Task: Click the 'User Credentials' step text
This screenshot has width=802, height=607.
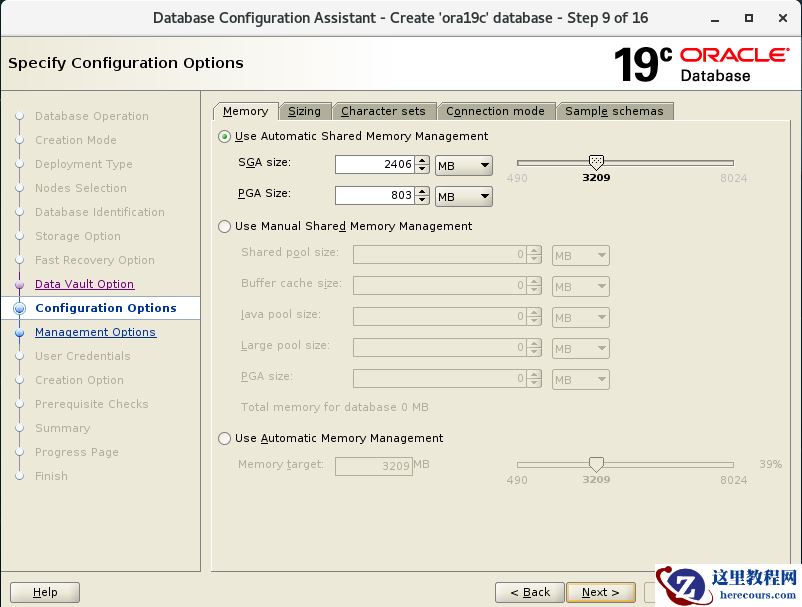Action: pyautogui.click(x=82, y=356)
